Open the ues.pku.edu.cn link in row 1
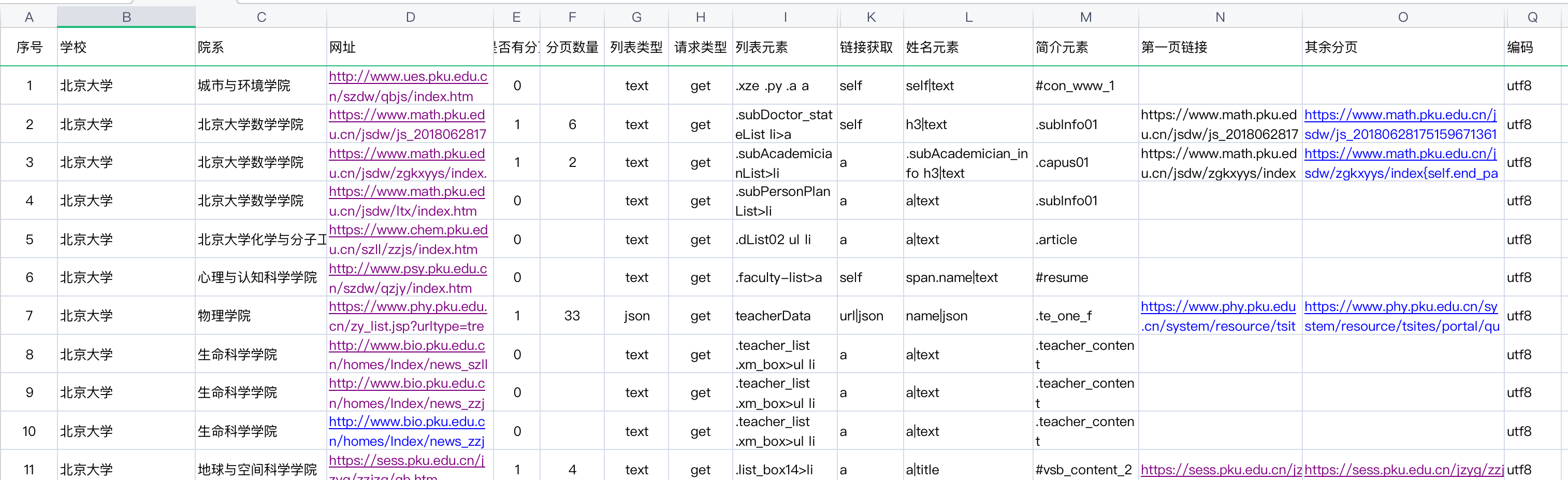1568x480 pixels. pyautogui.click(x=408, y=86)
